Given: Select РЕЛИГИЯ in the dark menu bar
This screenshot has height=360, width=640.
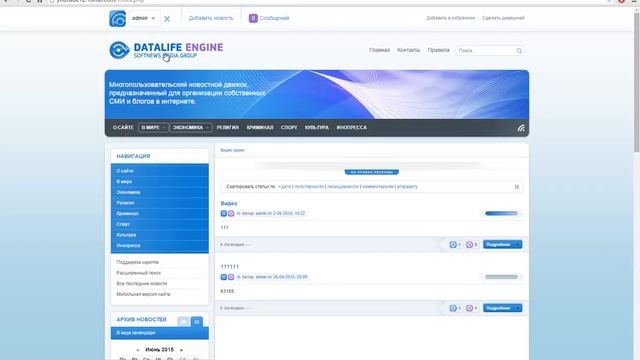Looking at the screenshot, I should pyautogui.click(x=228, y=128).
